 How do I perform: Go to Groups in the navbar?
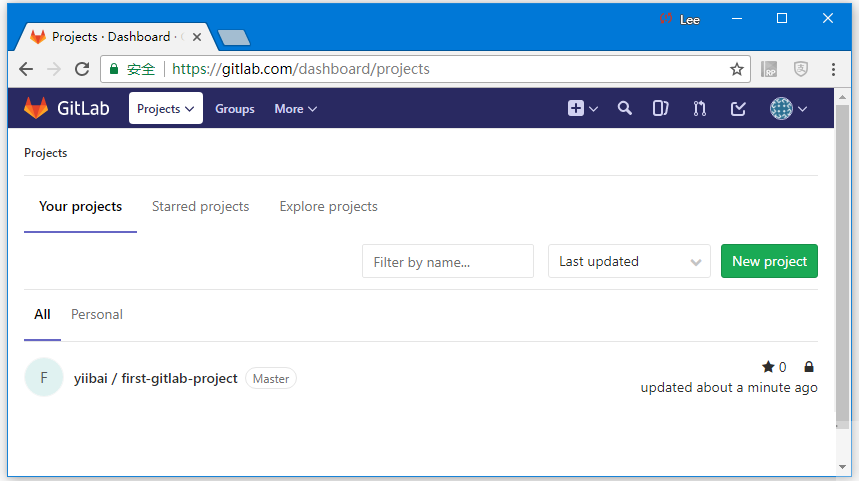(x=234, y=109)
